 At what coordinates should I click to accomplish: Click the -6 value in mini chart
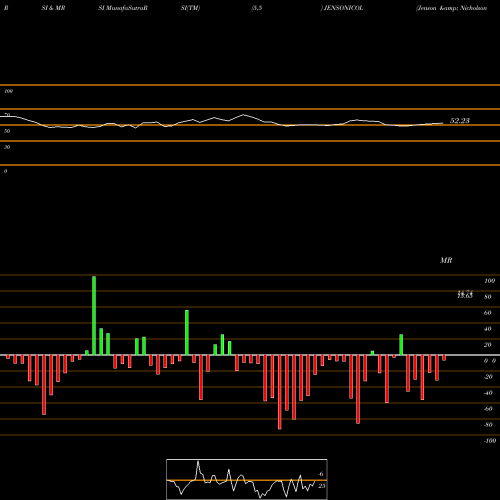pos(320,474)
